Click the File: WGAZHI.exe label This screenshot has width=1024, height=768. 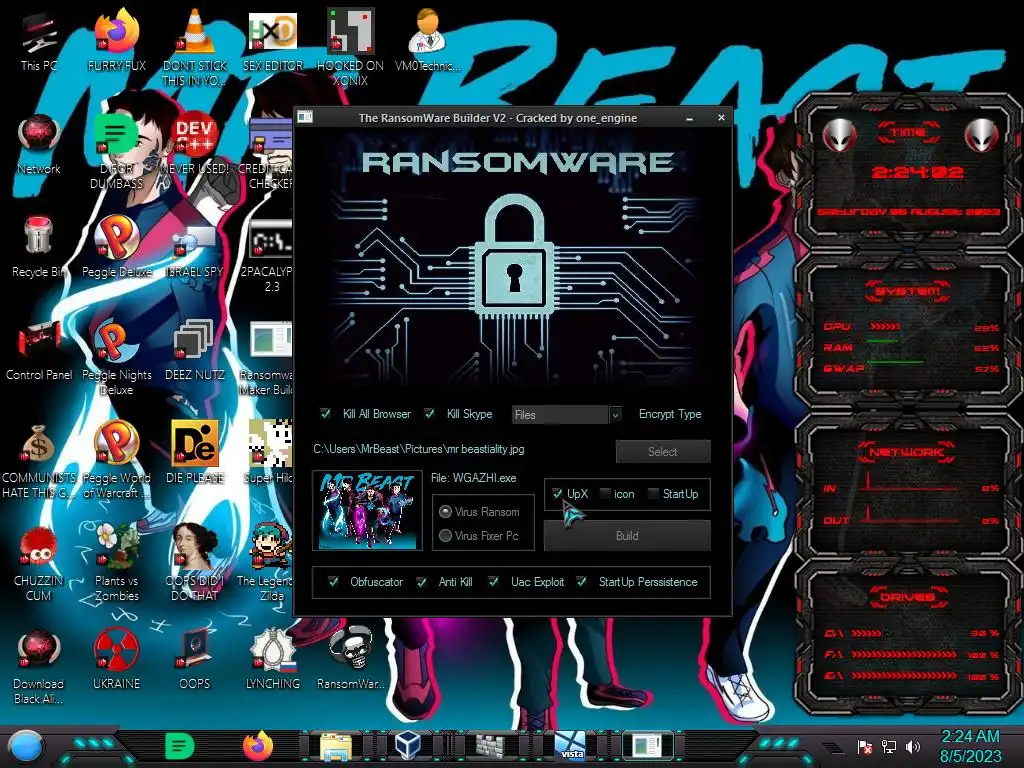point(473,478)
